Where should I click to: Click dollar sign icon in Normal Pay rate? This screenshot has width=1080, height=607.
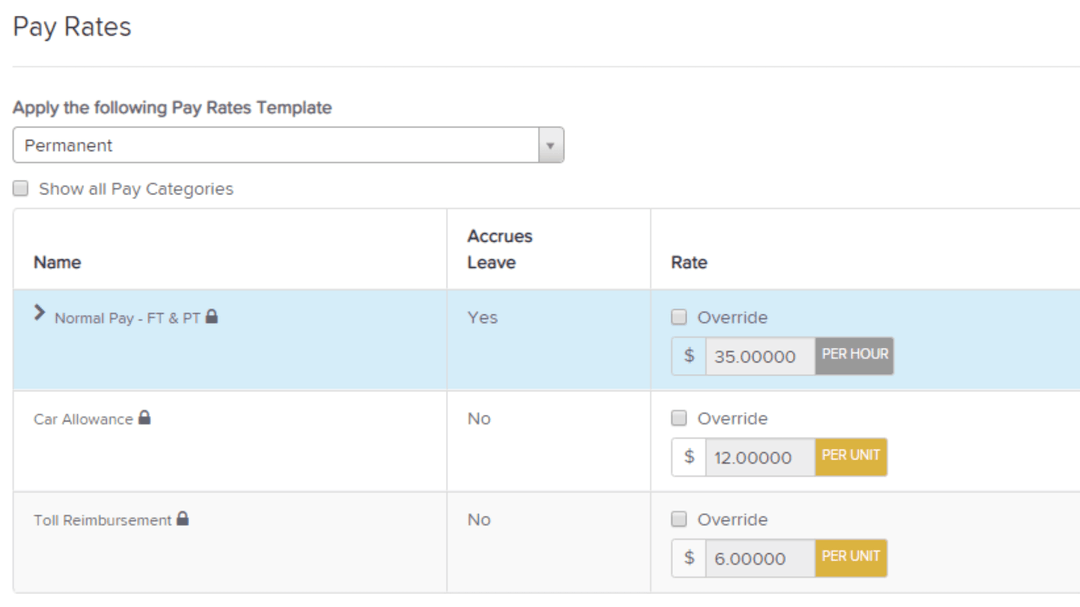[x=689, y=355]
